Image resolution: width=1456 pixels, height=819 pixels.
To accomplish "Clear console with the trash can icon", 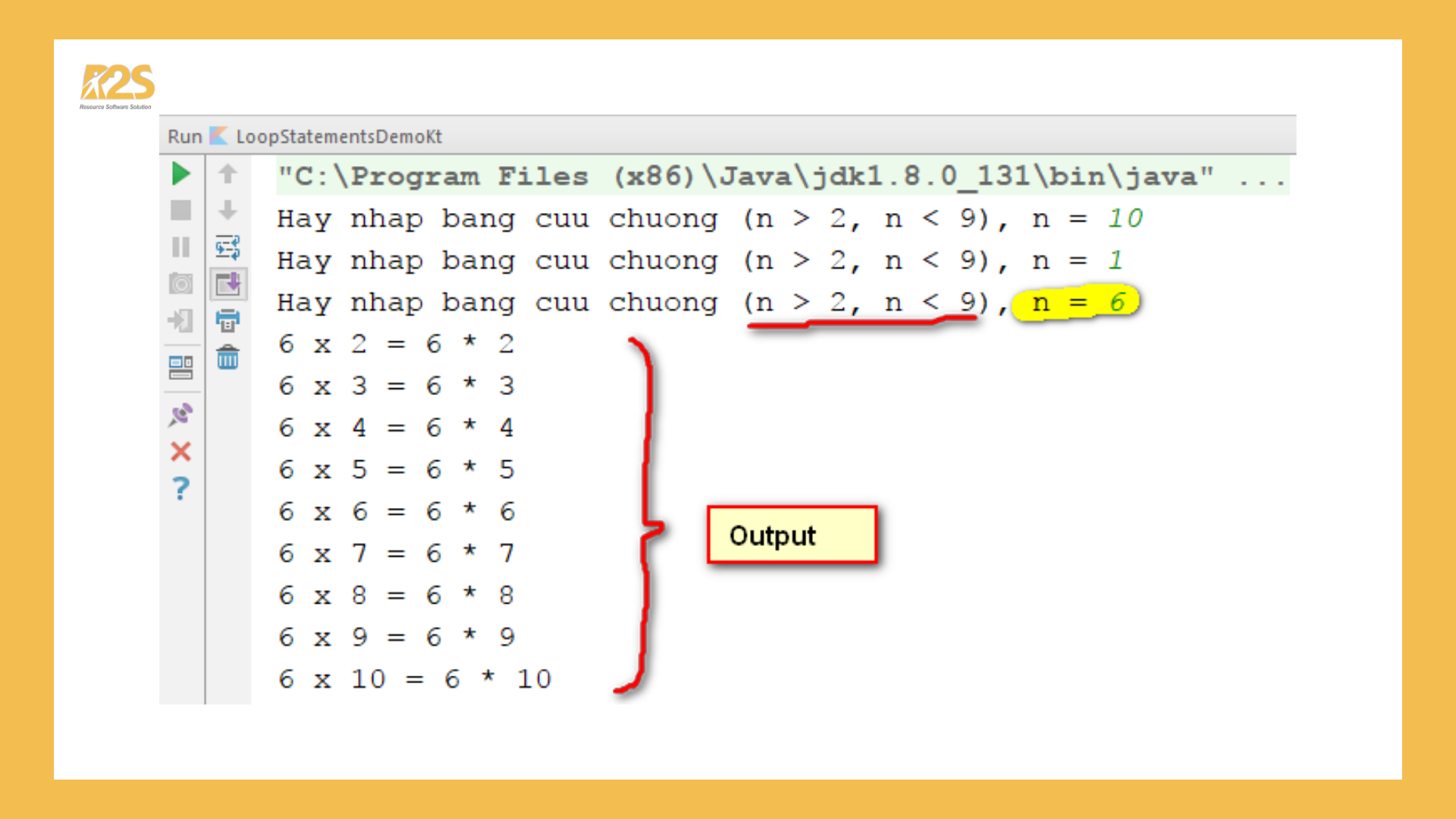I will pyautogui.click(x=227, y=356).
